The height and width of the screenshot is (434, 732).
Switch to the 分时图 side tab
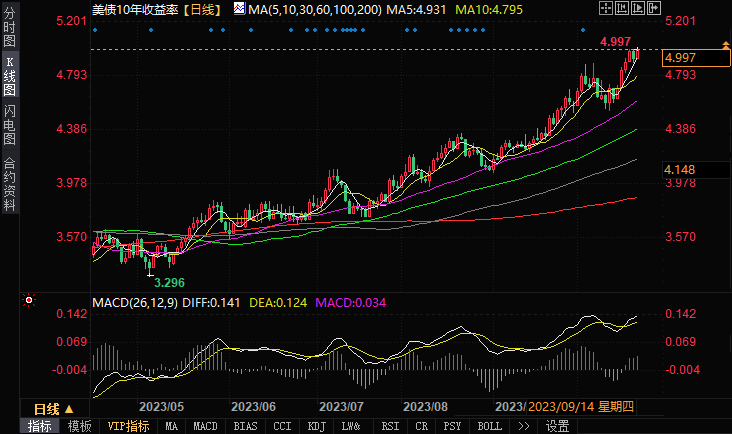9,27
